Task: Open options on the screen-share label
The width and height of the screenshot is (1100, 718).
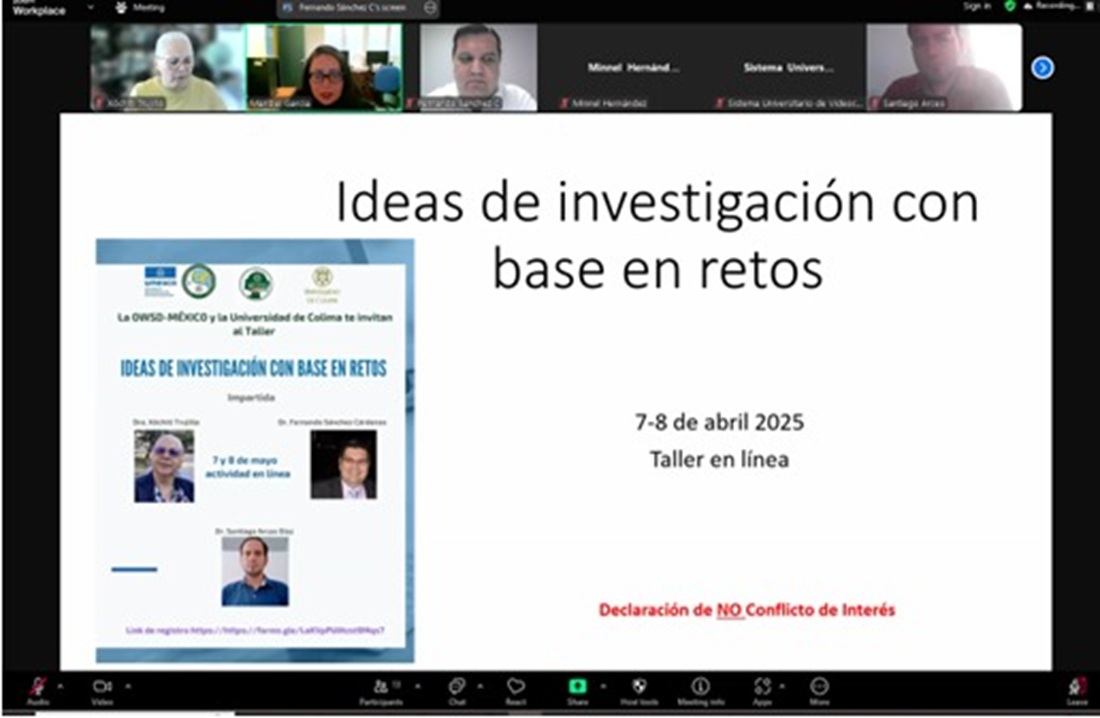Action: (x=430, y=7)
